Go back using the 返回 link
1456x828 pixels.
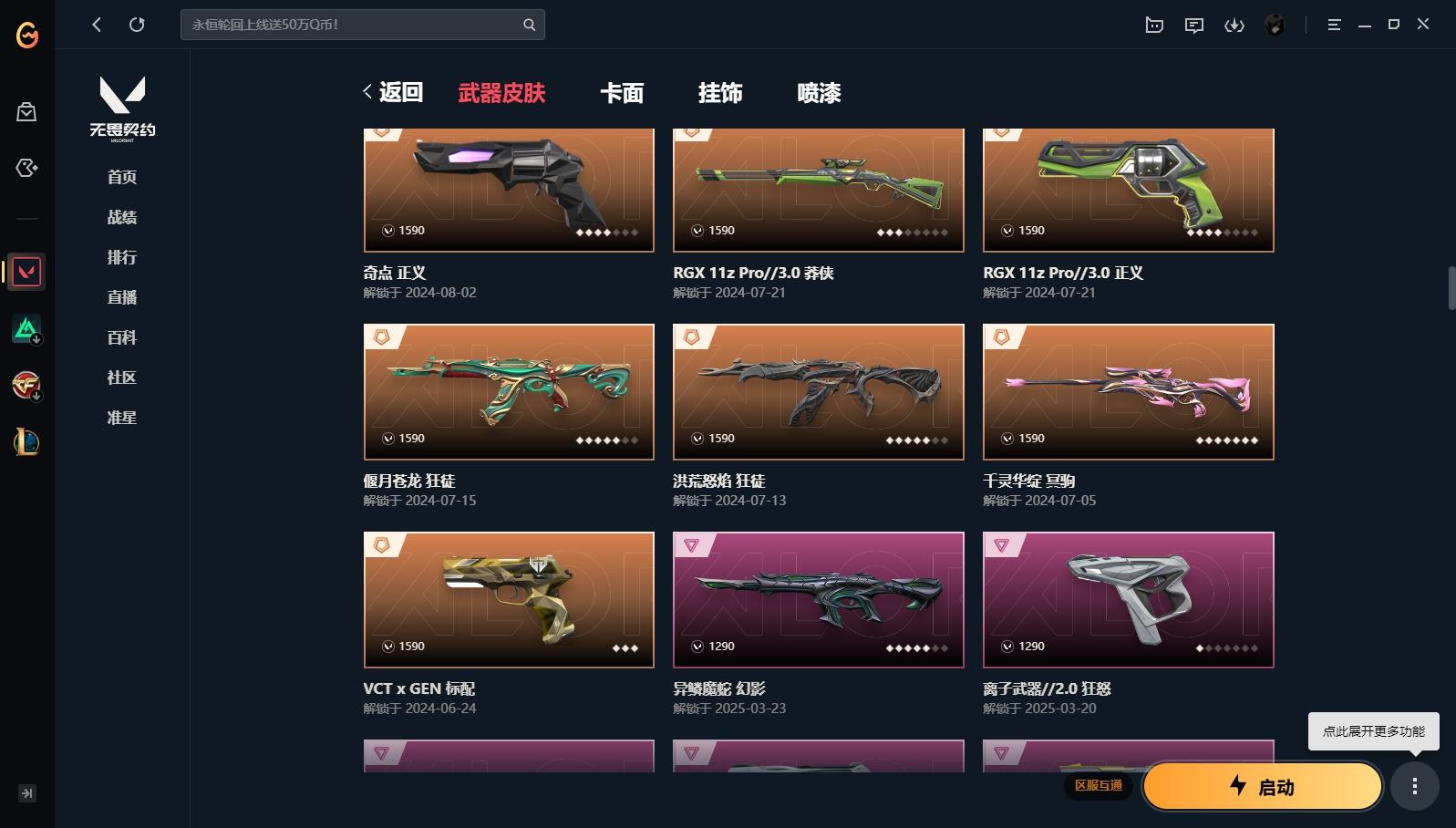pyautogui.click(x=393, y=92)
